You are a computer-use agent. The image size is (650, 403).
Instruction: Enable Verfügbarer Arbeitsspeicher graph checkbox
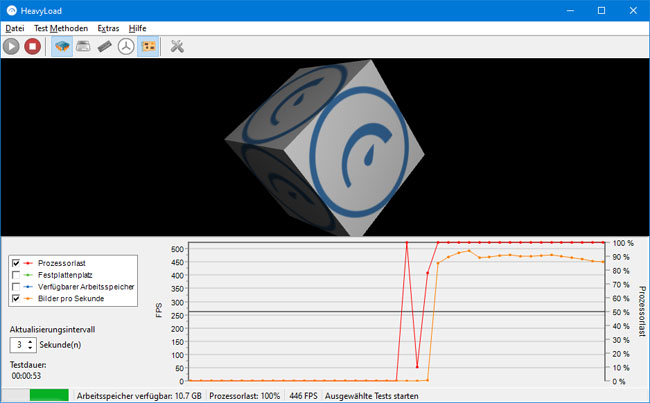(16, 286)
